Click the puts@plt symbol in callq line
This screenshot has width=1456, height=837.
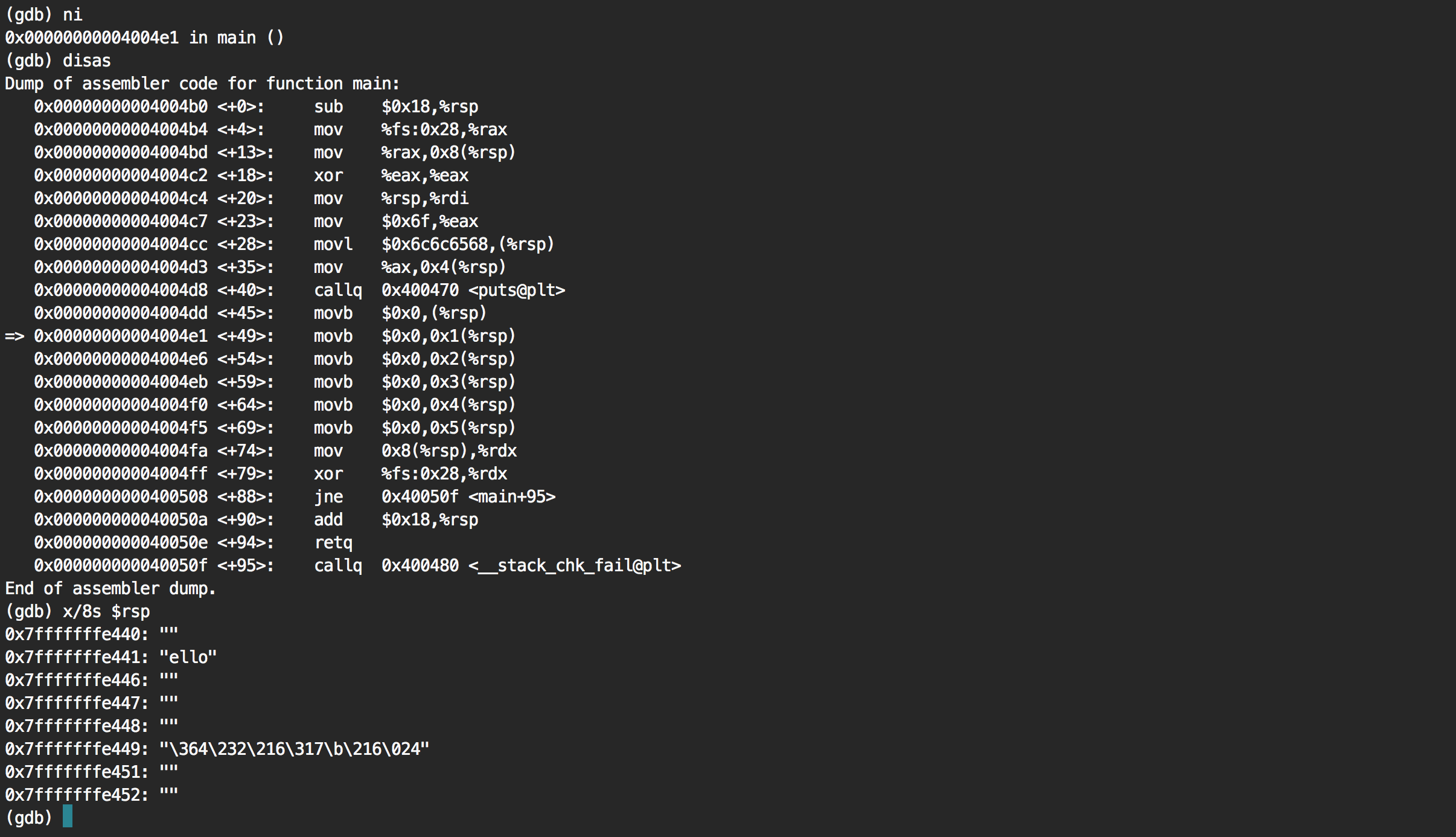tap(517, 290)
